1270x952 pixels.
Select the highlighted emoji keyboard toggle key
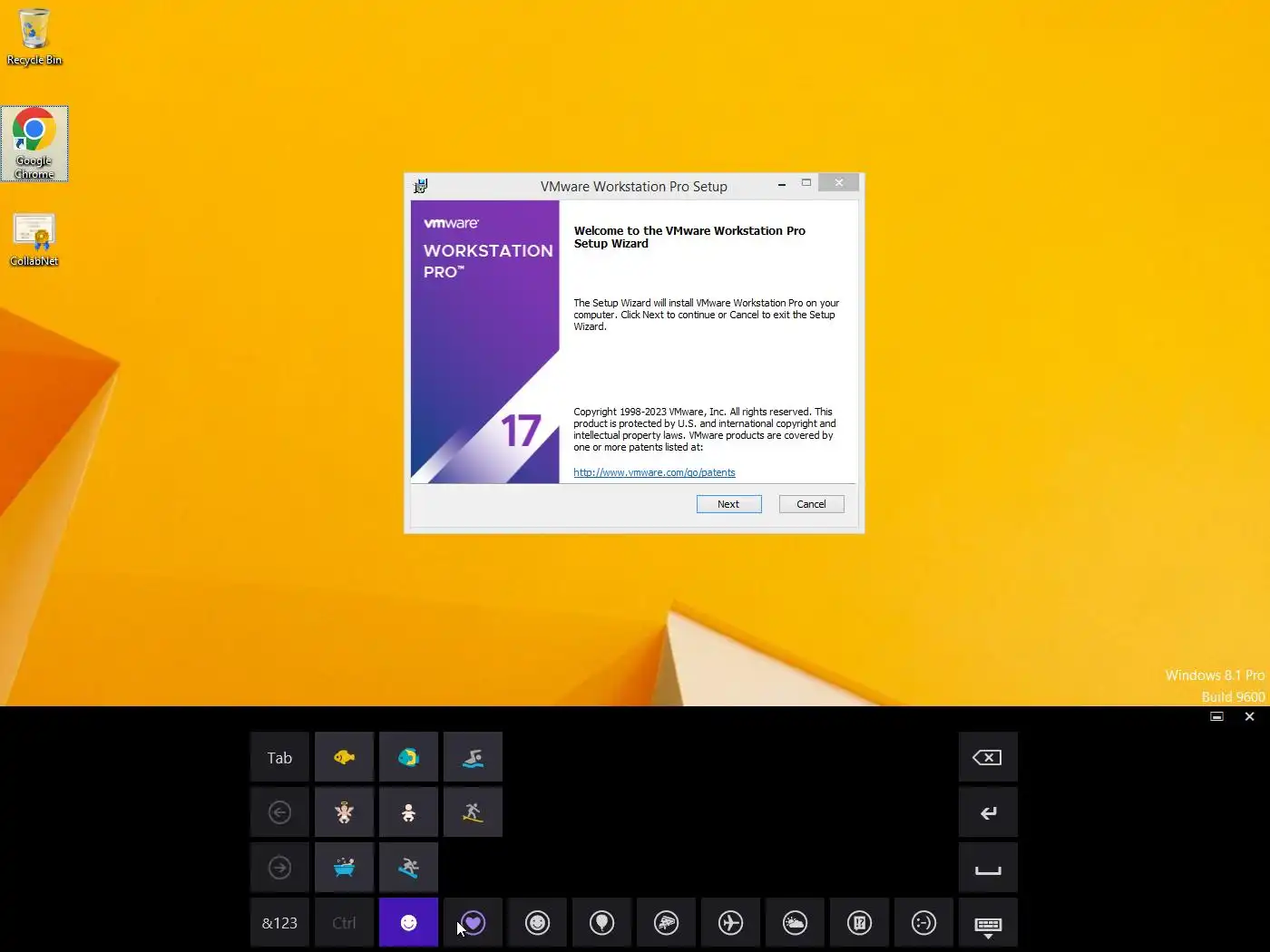pos(408,923)
